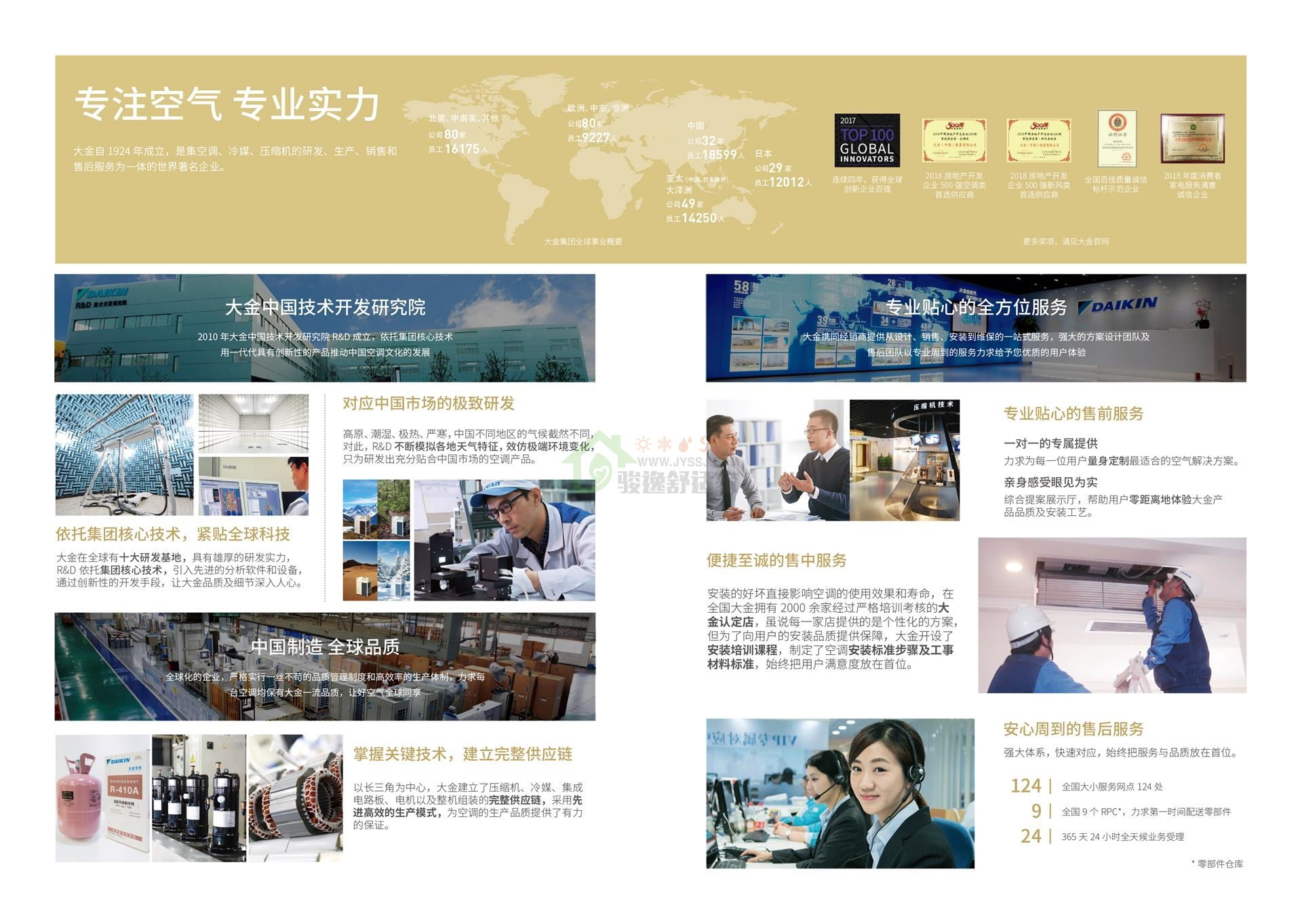
Task: Click the four-climate outdoor units photo grid
Action: pyautogui.click(x=376, y=540)
